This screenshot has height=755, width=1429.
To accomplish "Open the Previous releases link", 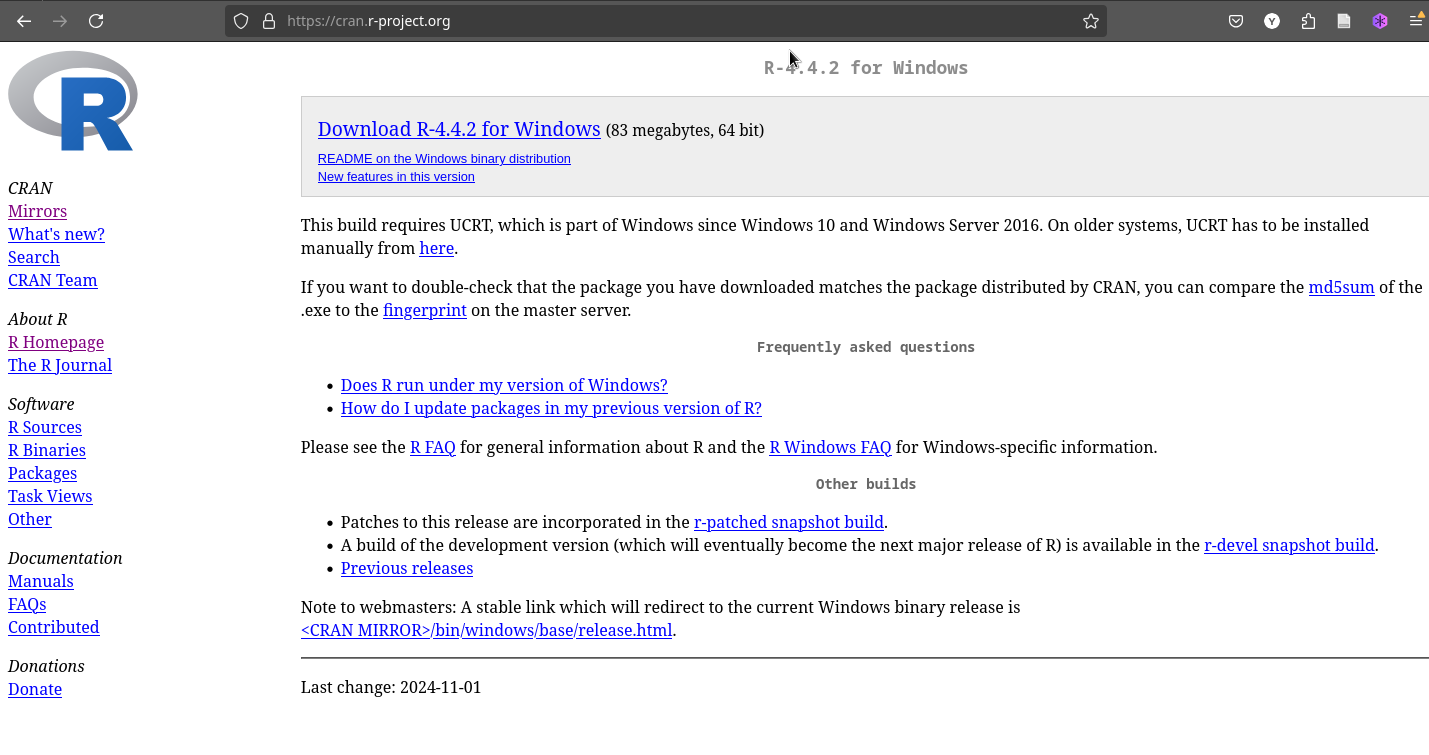I will point(407,568).
